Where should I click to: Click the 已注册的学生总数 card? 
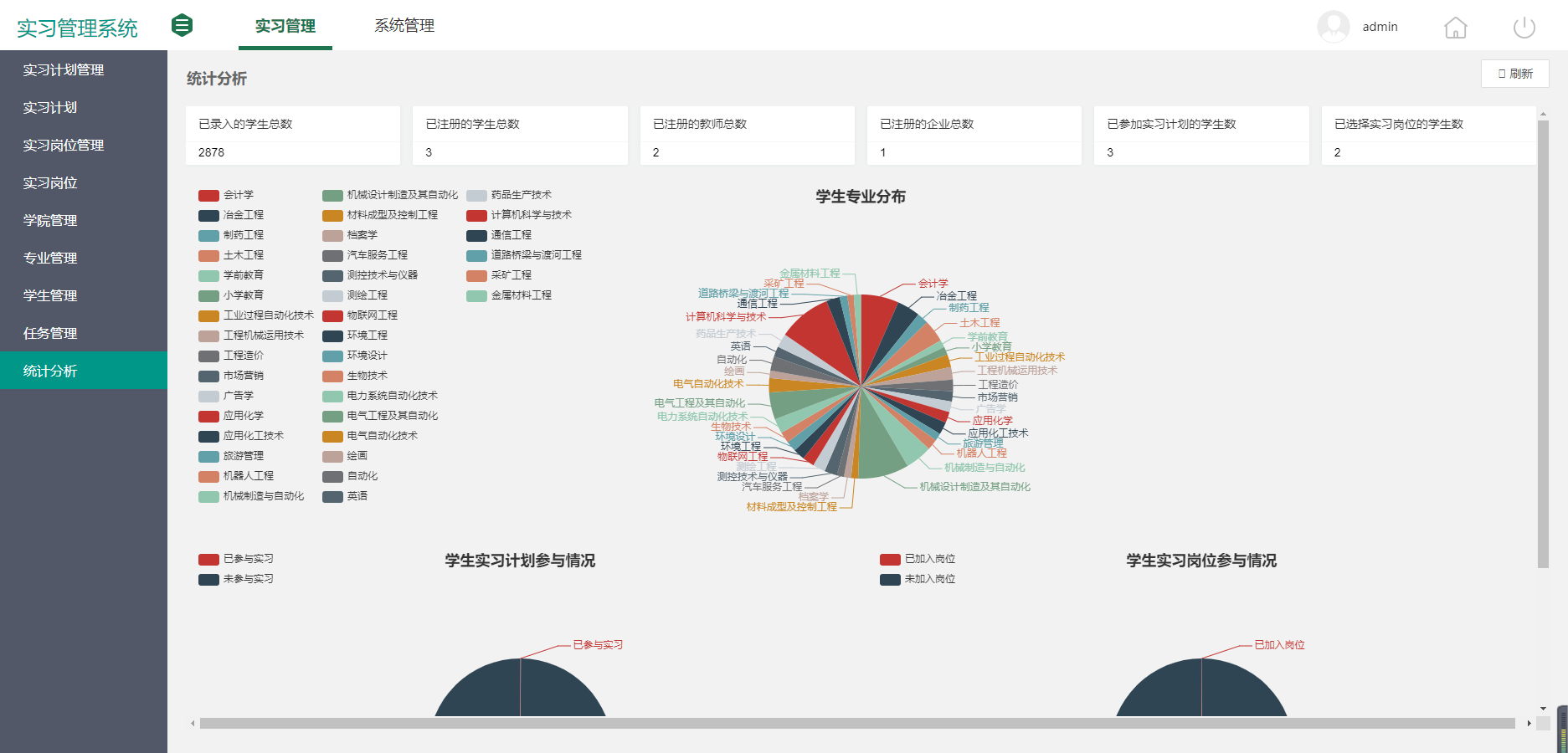coord(520,136)
